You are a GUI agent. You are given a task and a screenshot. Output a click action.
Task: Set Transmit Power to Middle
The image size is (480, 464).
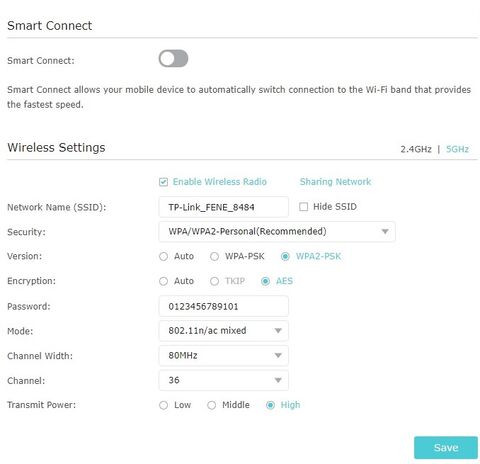point(211,405)
